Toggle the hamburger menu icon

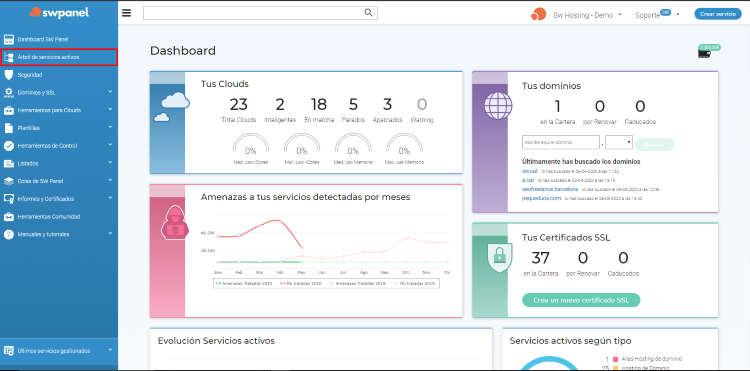click(x=126, y=13)
